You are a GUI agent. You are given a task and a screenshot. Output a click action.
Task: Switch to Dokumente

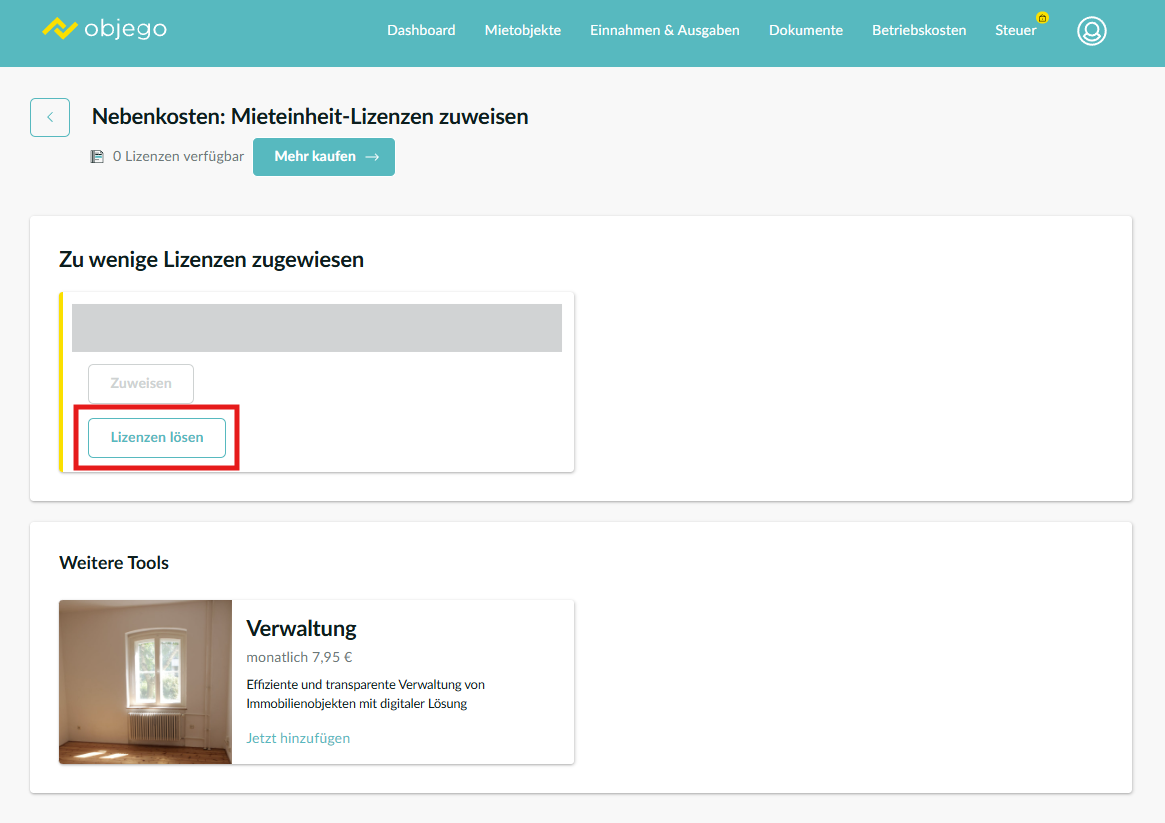pyautogui.click(x=805, y=30)
